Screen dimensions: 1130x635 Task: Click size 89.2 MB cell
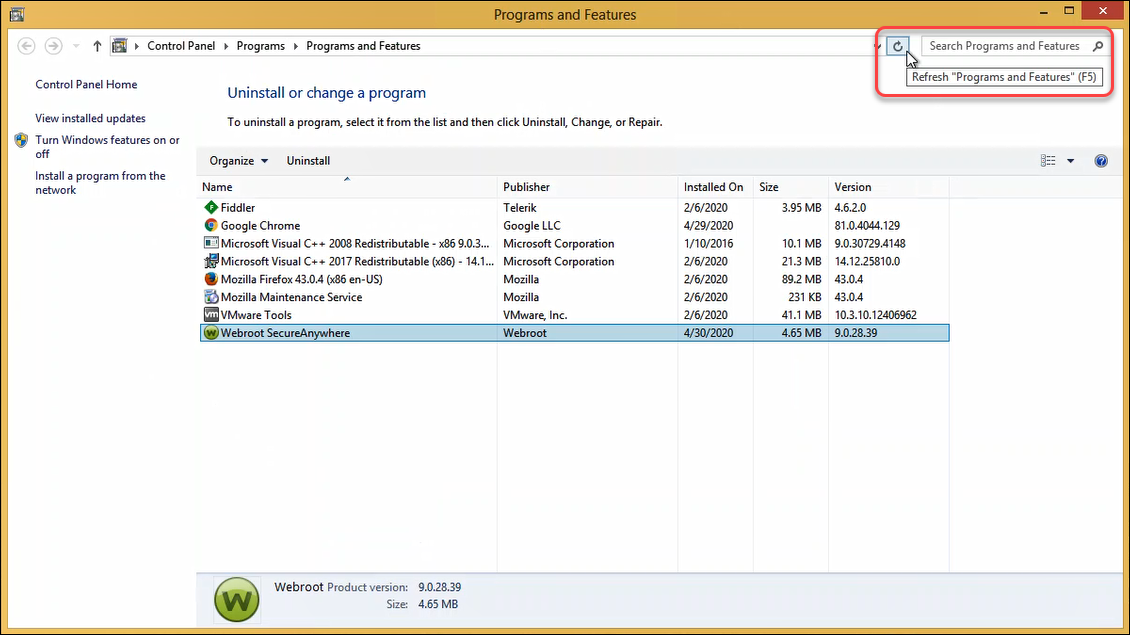(801, 279)
